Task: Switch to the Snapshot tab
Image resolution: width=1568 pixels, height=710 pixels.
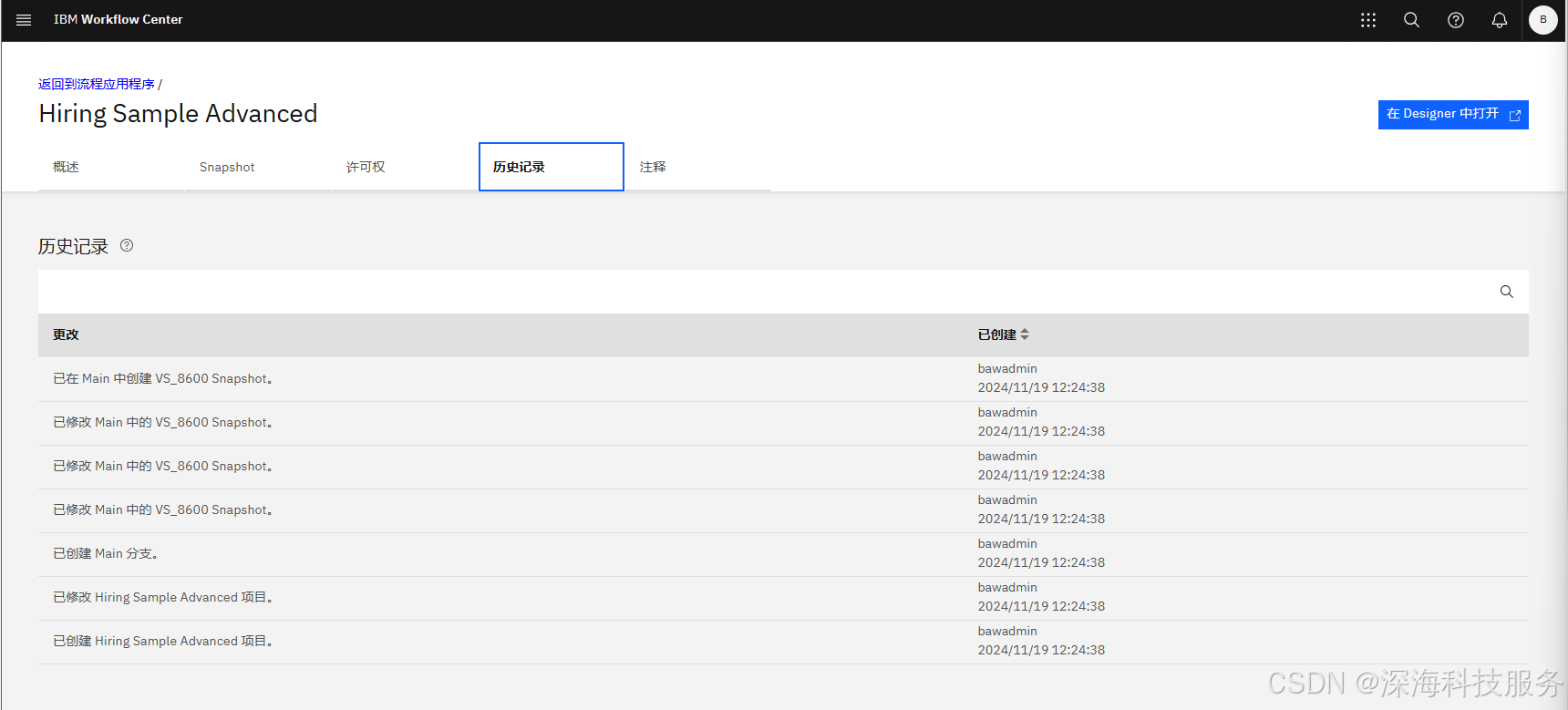Action: [258, 167]
